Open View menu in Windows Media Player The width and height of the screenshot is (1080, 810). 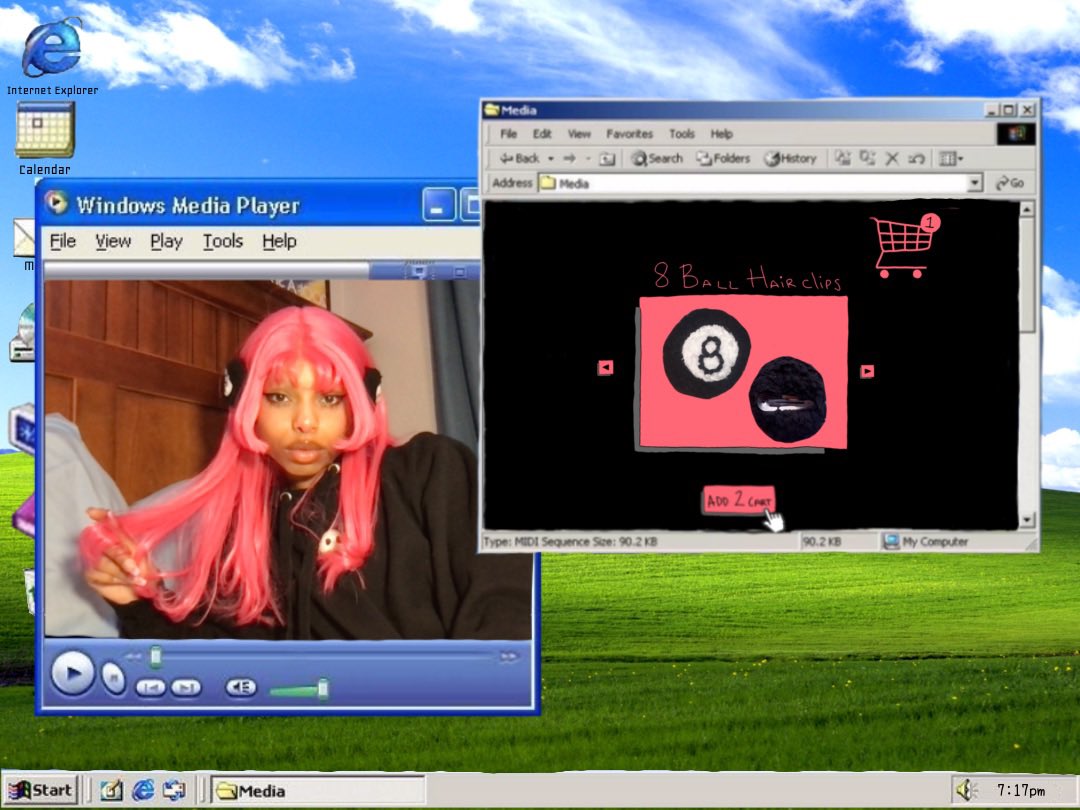point(113,241)
